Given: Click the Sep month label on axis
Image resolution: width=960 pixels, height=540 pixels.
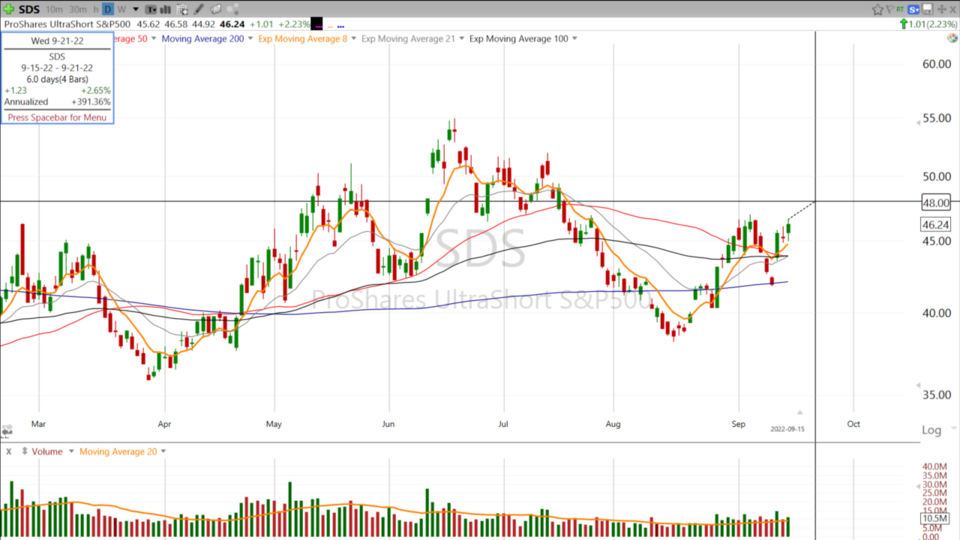Looking at the screenshot, I should [738, 424].
